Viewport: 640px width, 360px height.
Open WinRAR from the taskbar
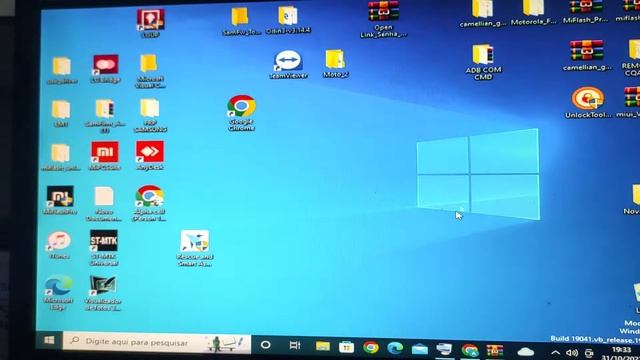[x=495, y=351]
